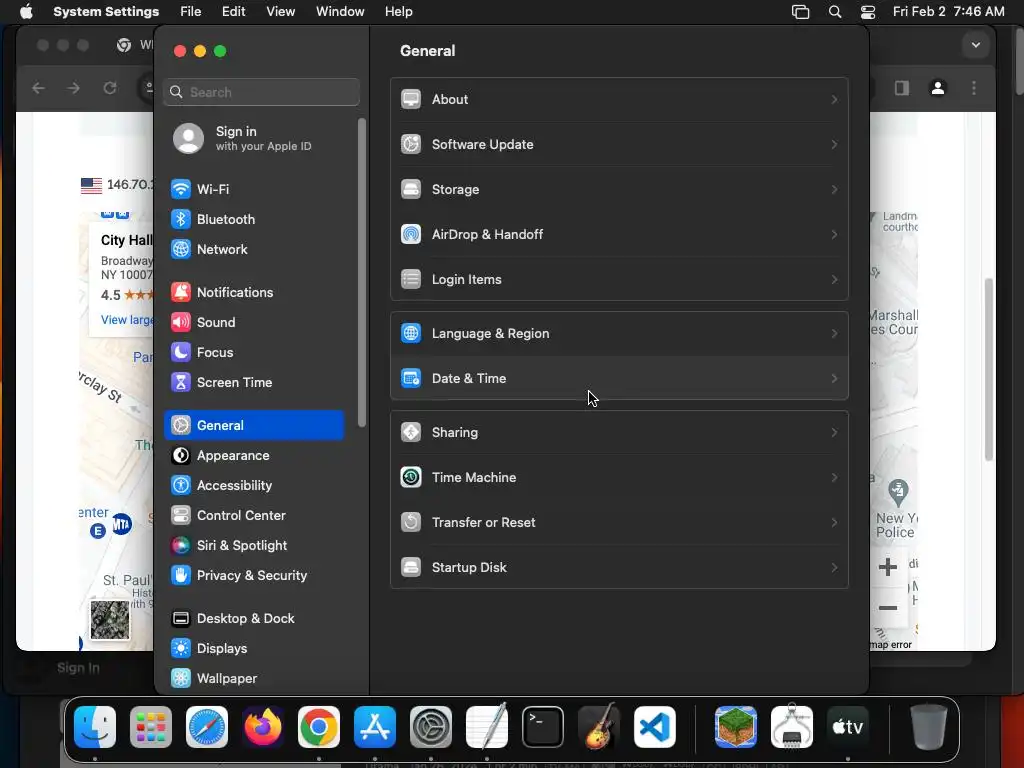Screen dimensions: 1024x768
Task: Open Screen Time in the sidebar
Action: [x=254, y=383]
